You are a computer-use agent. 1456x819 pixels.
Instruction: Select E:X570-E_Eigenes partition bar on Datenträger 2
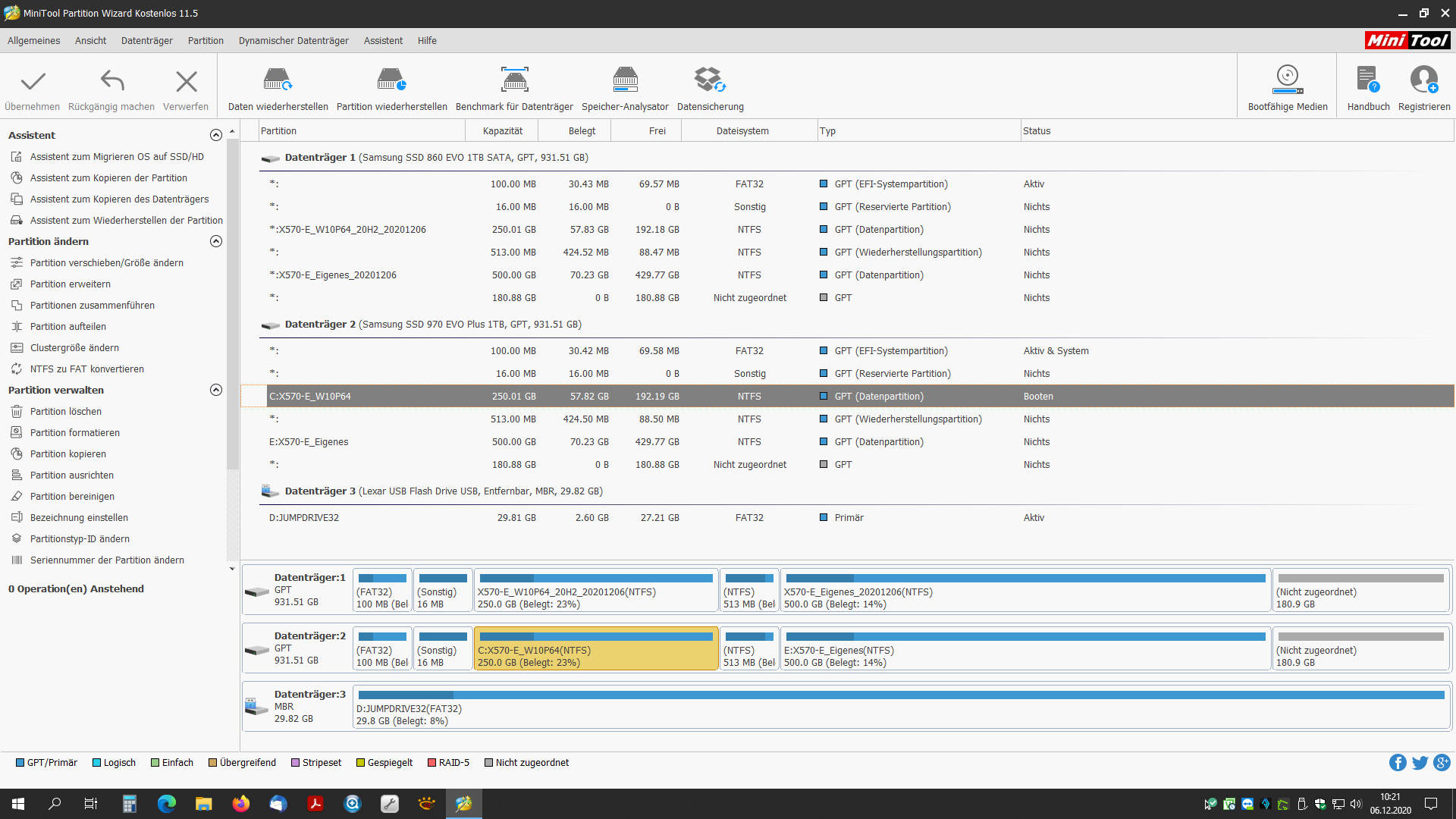point(1025,649)
